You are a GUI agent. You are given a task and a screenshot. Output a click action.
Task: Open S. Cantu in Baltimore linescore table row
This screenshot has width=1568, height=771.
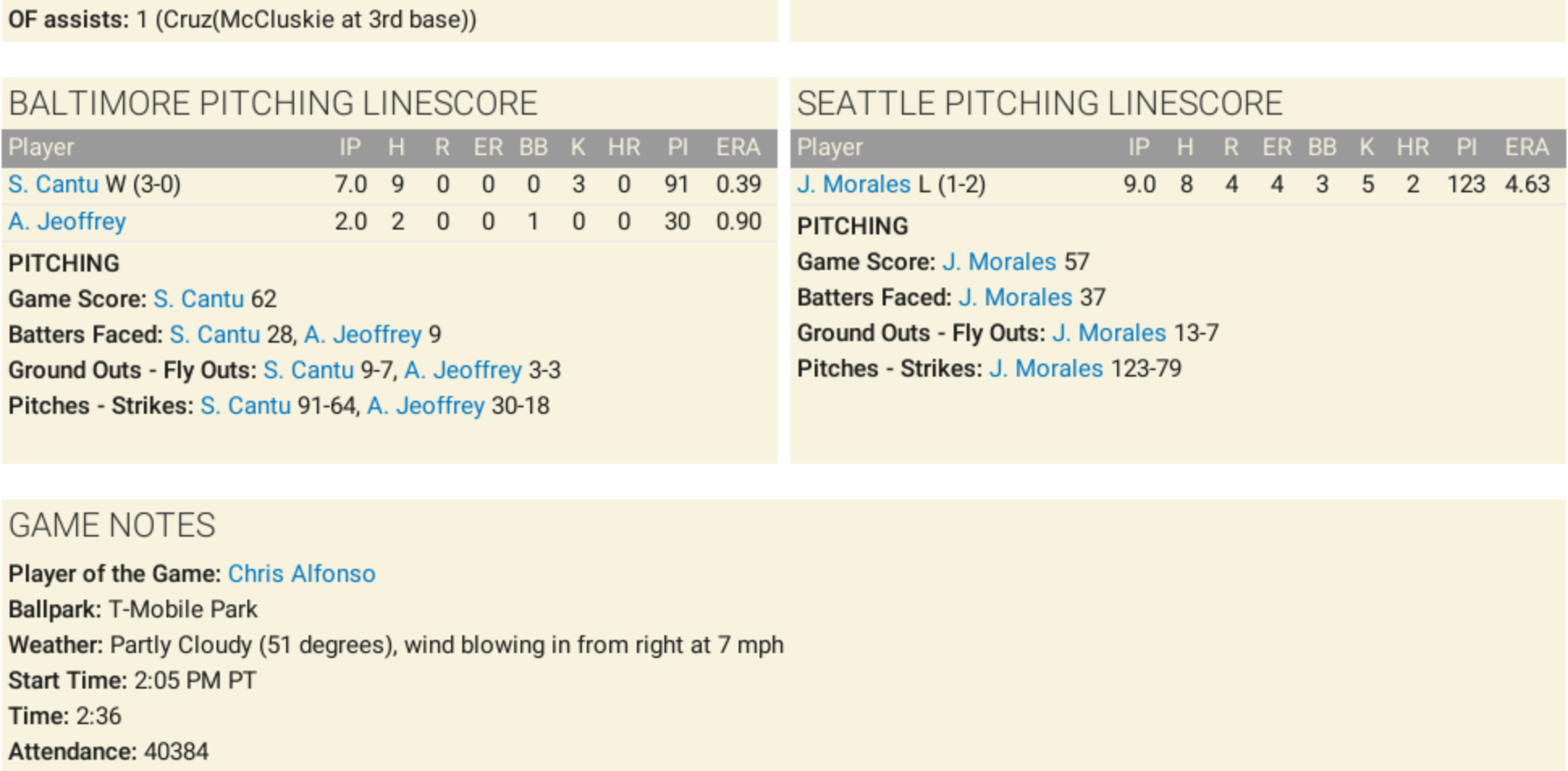[x=53, y=184]
